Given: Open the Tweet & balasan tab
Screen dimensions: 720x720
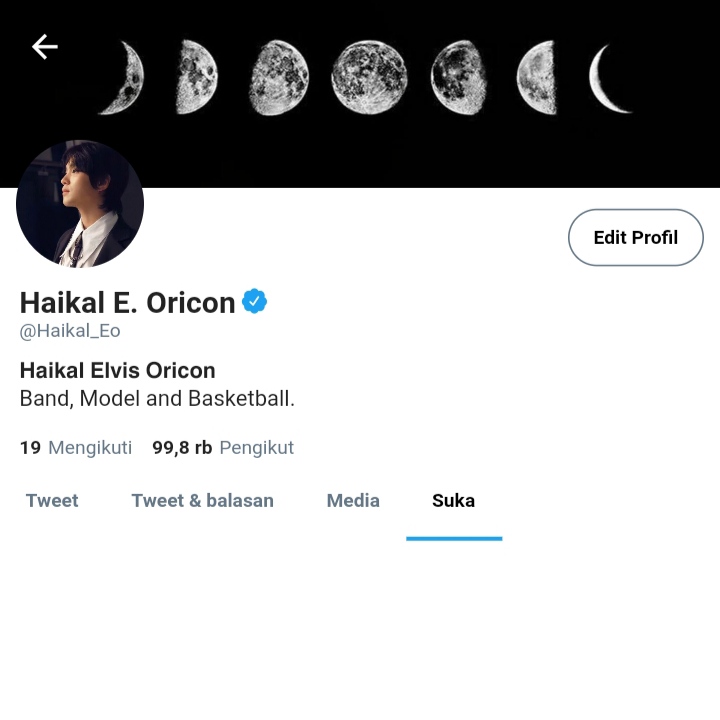Looking at the screenshot, I should point(202,501).
